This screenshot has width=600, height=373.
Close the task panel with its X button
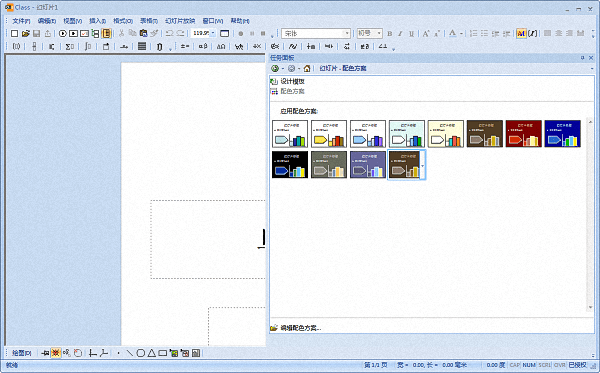click(591, 58)
